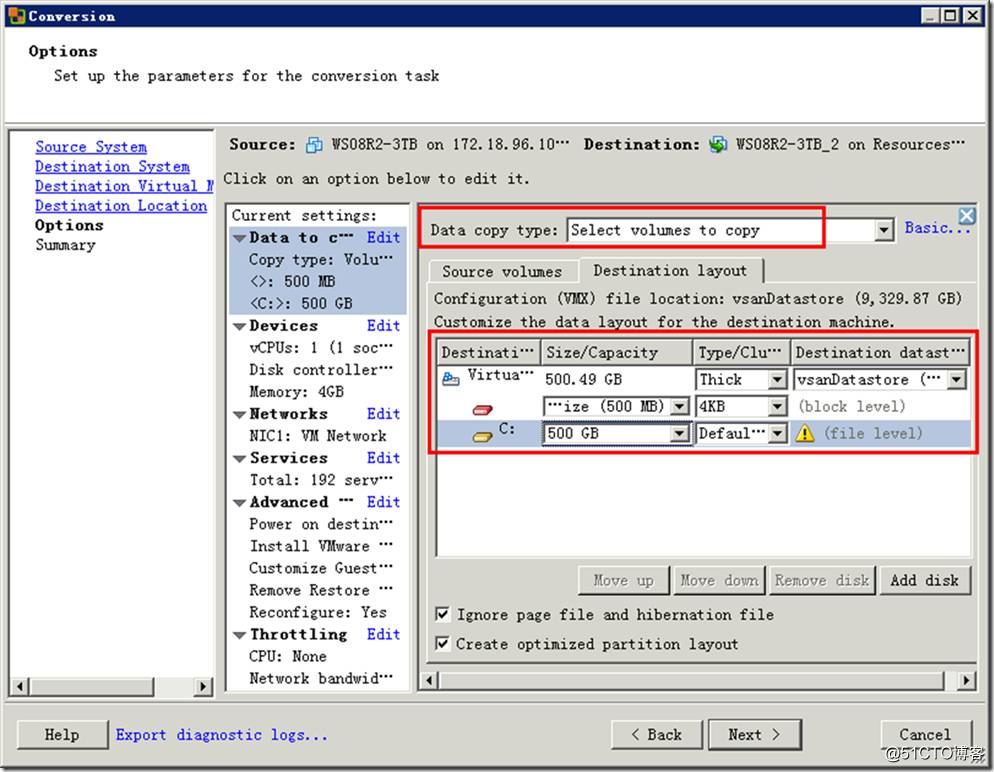994x772 pixels.
Task: Click the yellow C: volume icon
Action: click(483, 435)
